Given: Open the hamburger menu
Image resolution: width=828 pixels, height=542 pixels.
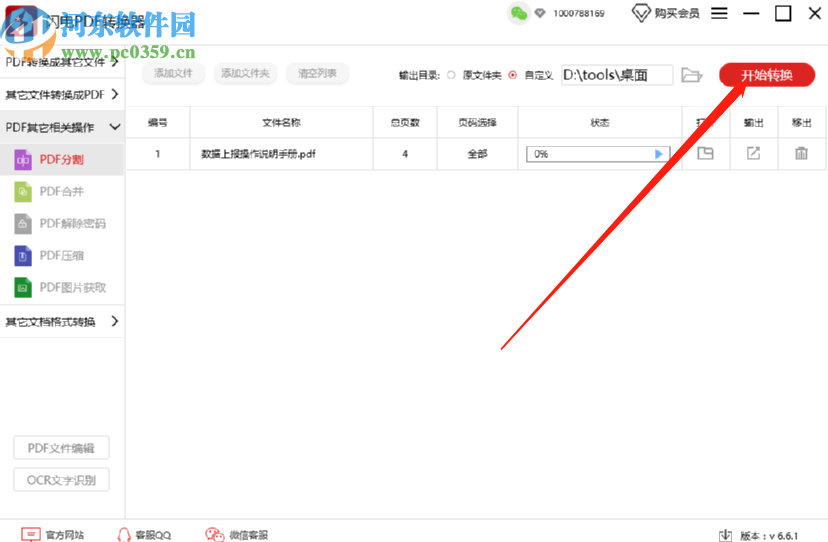Looking at the screenshot, I should 719,13.
